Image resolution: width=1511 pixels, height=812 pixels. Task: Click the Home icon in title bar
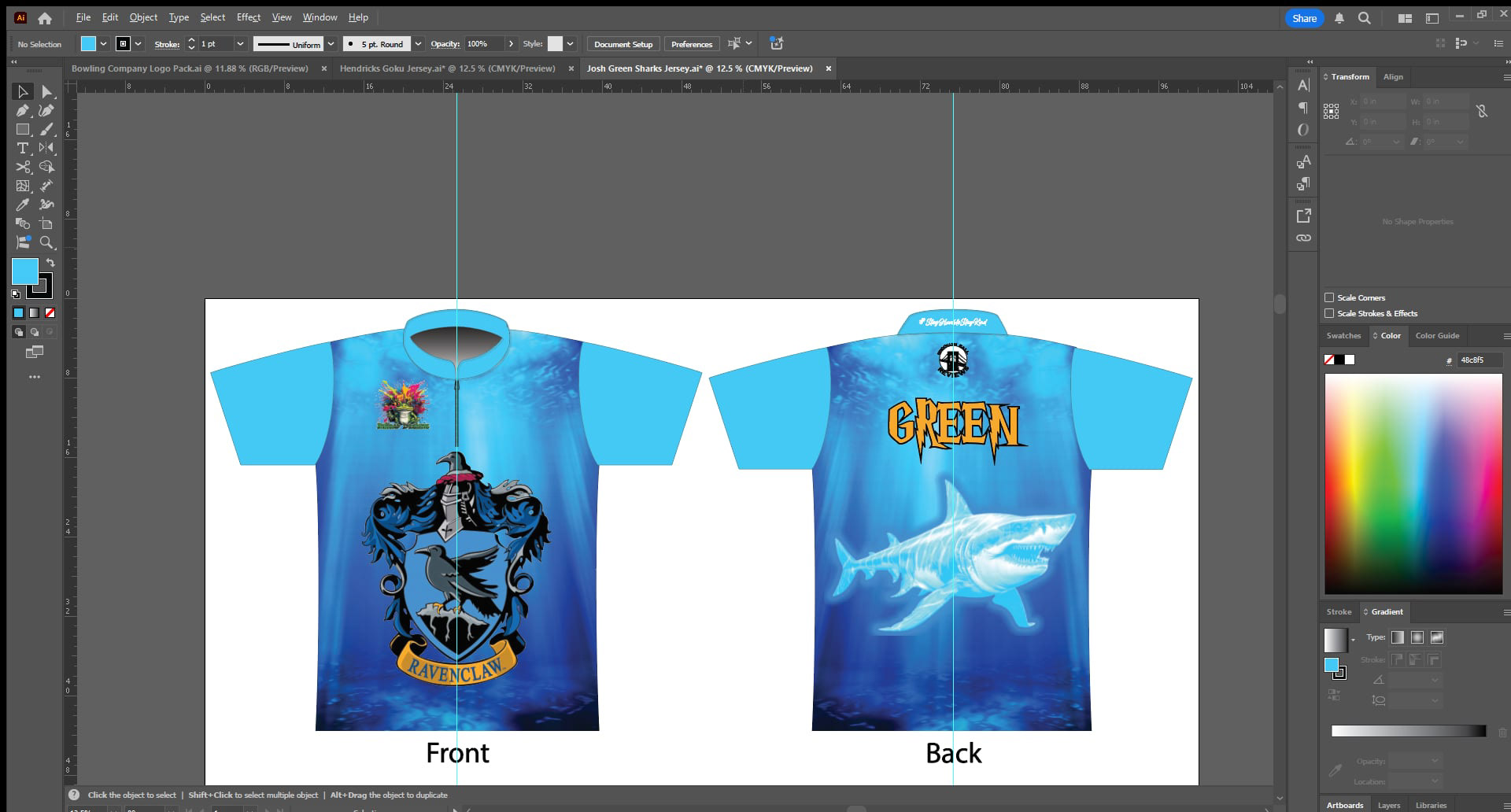[x=45, y=18]
